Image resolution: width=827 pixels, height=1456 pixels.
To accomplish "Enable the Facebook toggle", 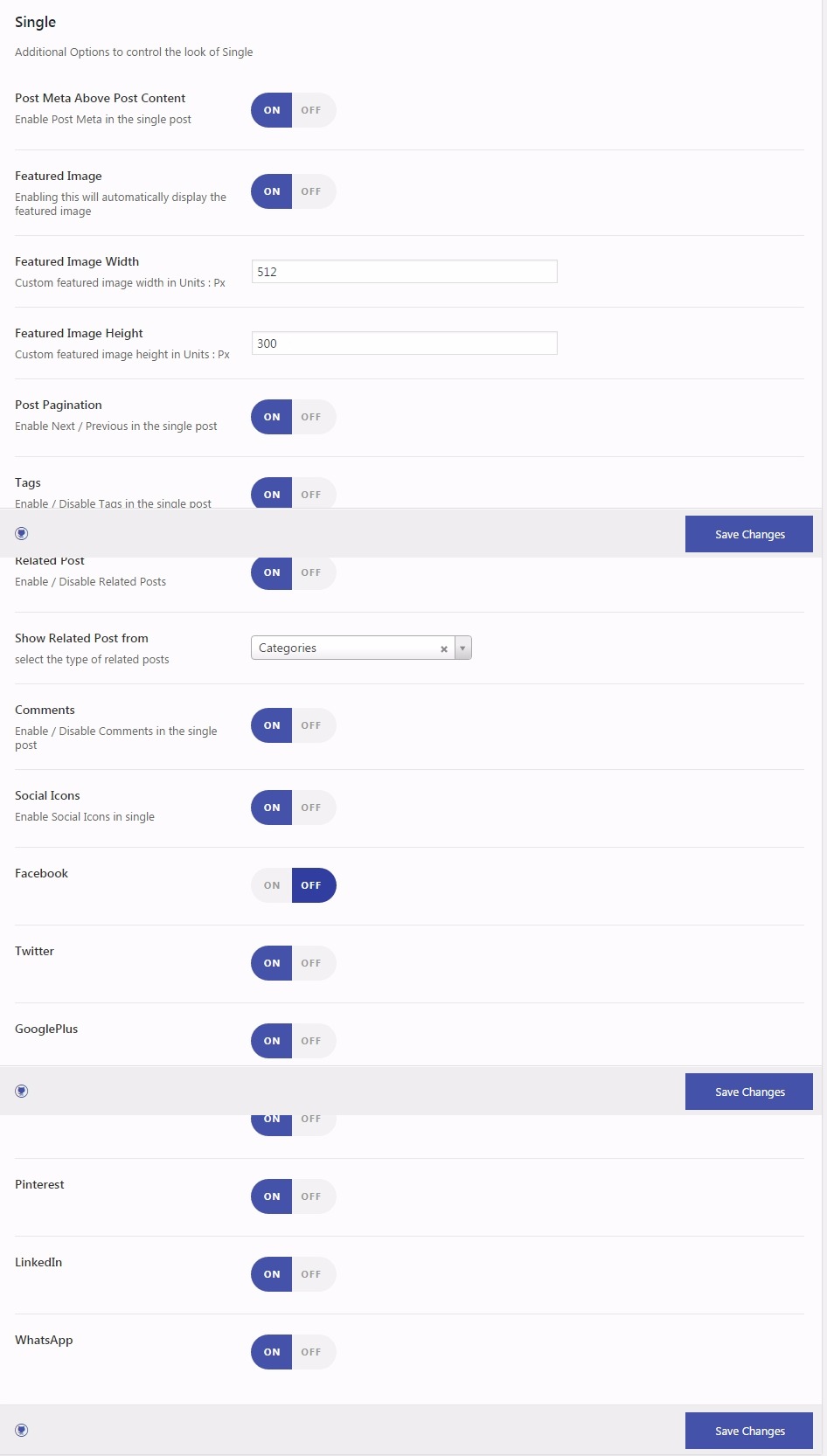I will click(x=272, y=885).
